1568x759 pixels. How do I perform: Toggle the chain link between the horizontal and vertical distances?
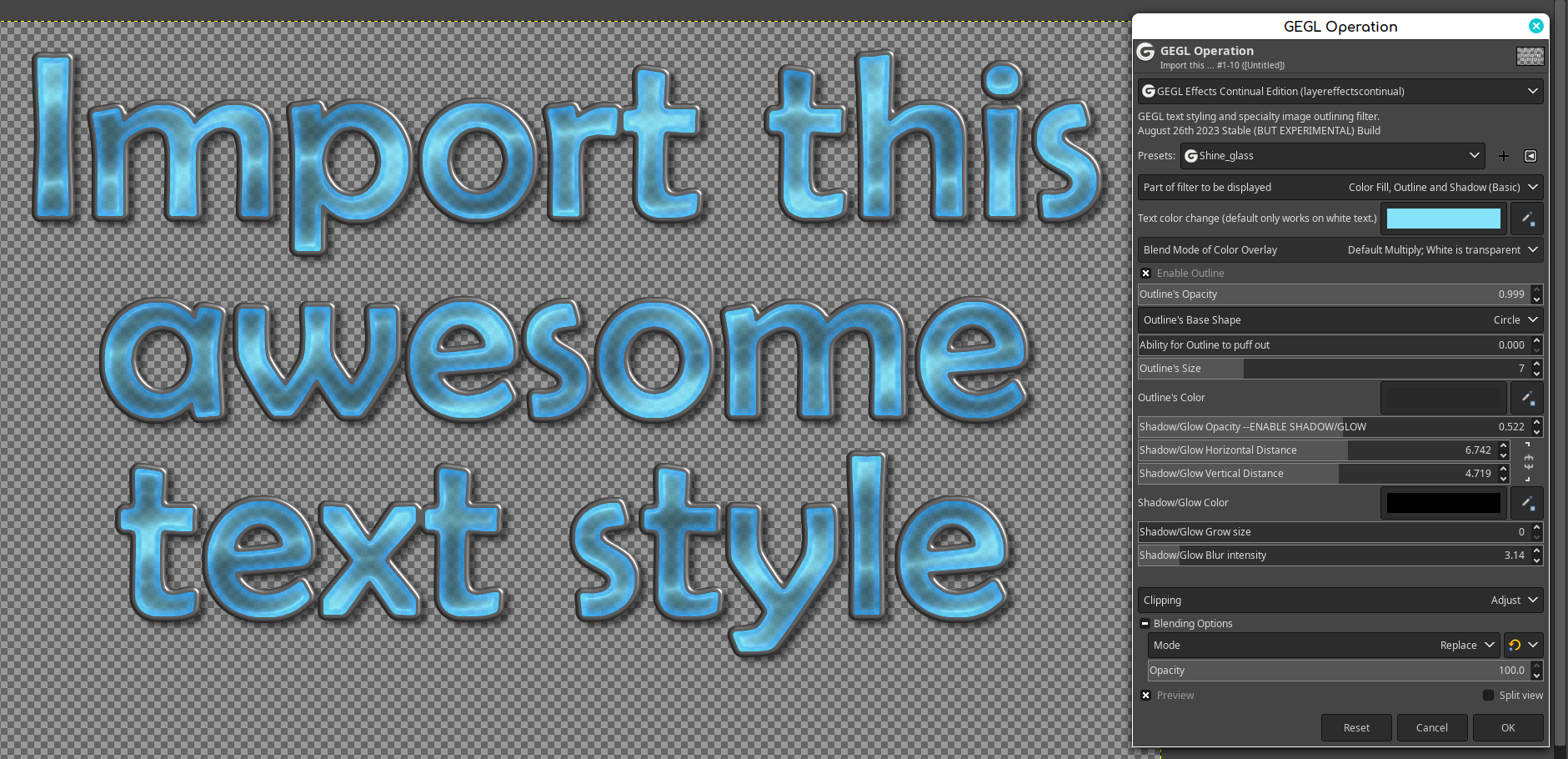click(x=1529, y=462)
